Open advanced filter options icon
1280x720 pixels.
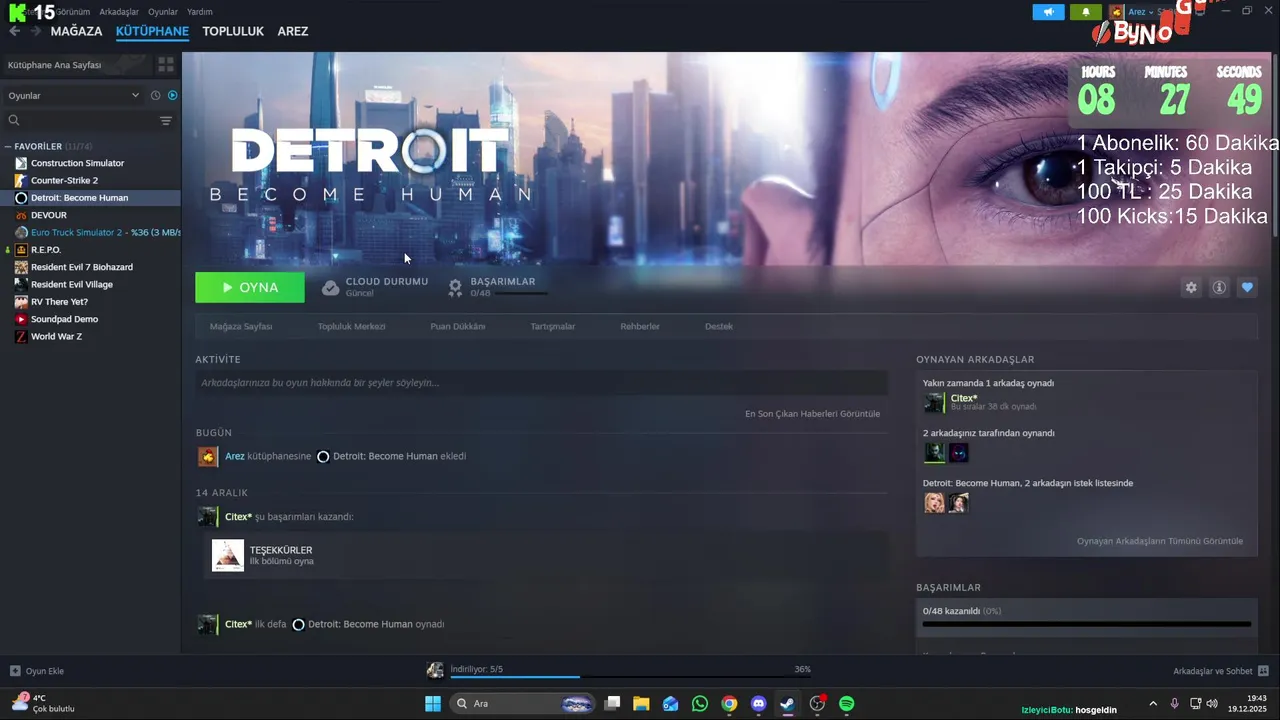pyautogui.click(x=166, y=120)
